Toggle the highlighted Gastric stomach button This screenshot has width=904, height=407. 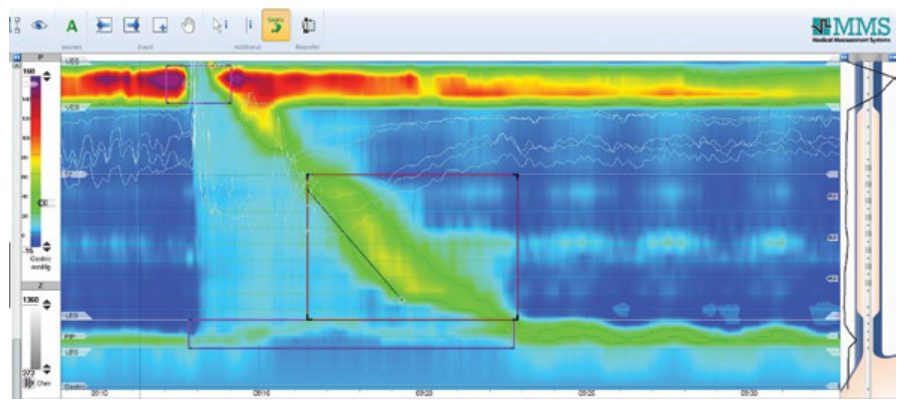(x=276, y=25)
